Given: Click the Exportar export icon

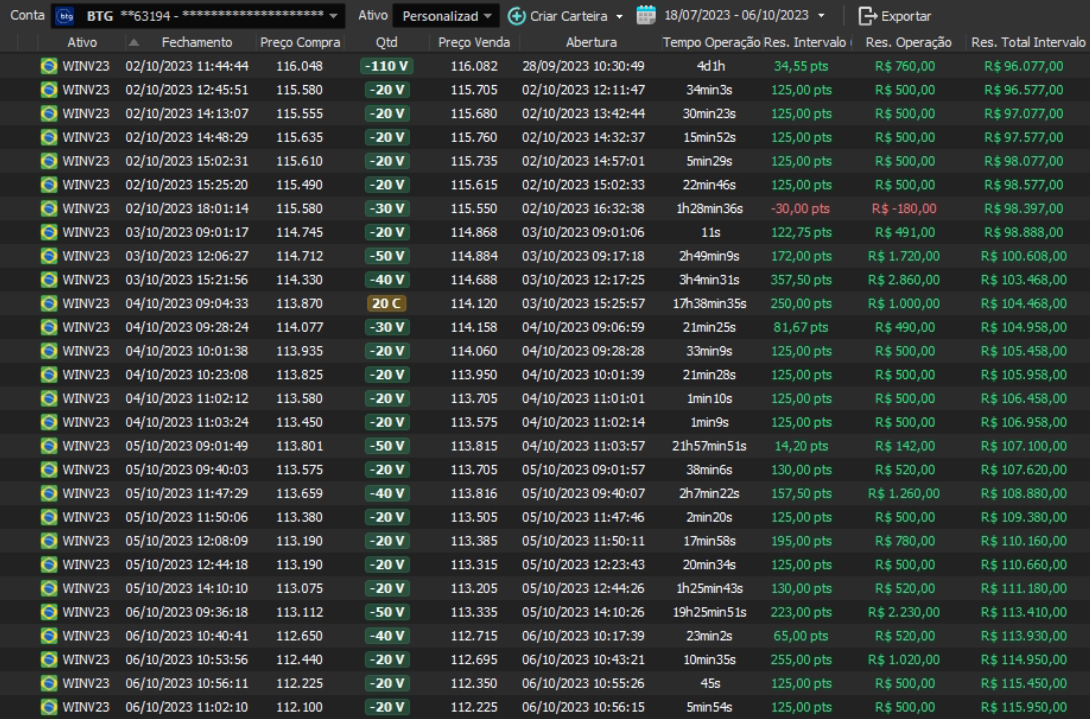Looking at the screenshot, I should (867, 16).
